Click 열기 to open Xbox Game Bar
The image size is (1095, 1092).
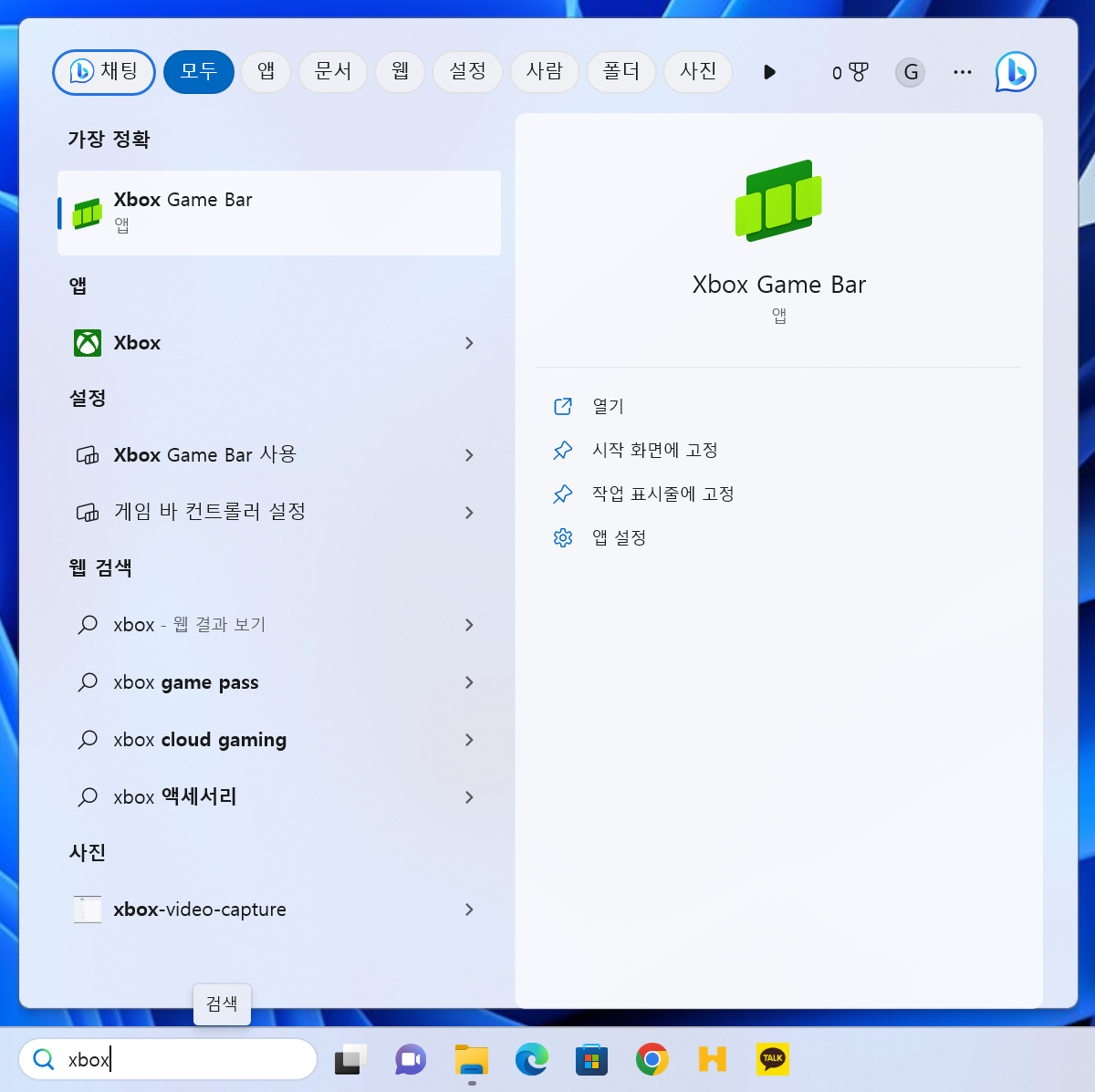coord(609,406)
